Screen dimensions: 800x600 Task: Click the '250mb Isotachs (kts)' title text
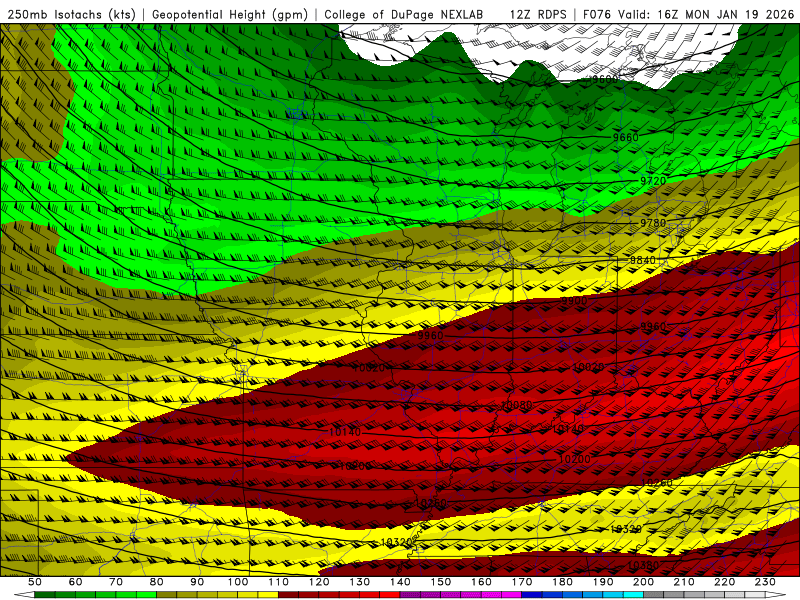[x=71, y=14]
